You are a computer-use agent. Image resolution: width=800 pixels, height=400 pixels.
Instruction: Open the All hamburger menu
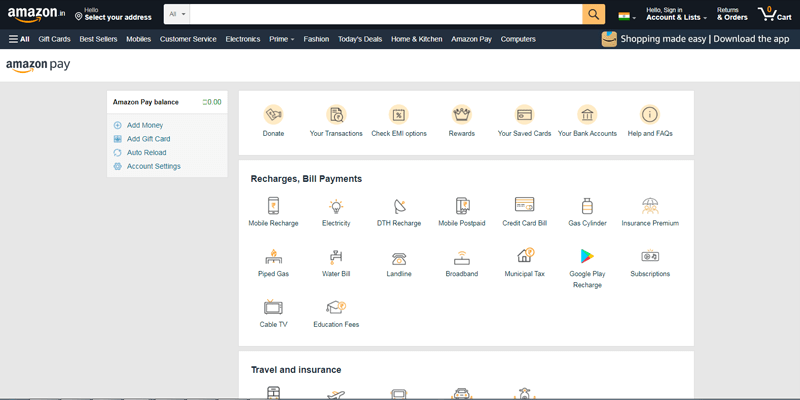[19, 39]
